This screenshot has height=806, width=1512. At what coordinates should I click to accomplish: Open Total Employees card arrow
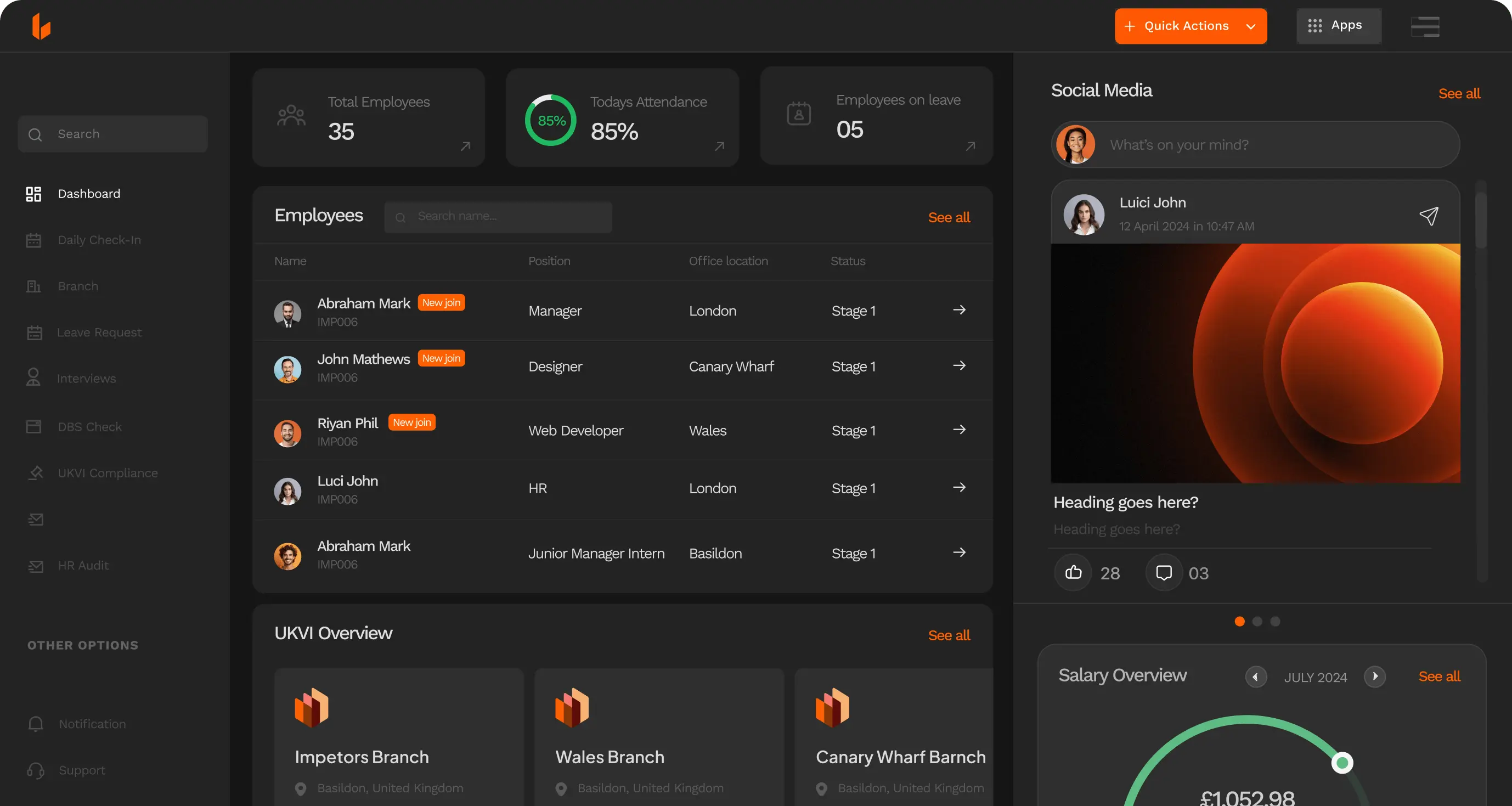[x=465, y=146]
